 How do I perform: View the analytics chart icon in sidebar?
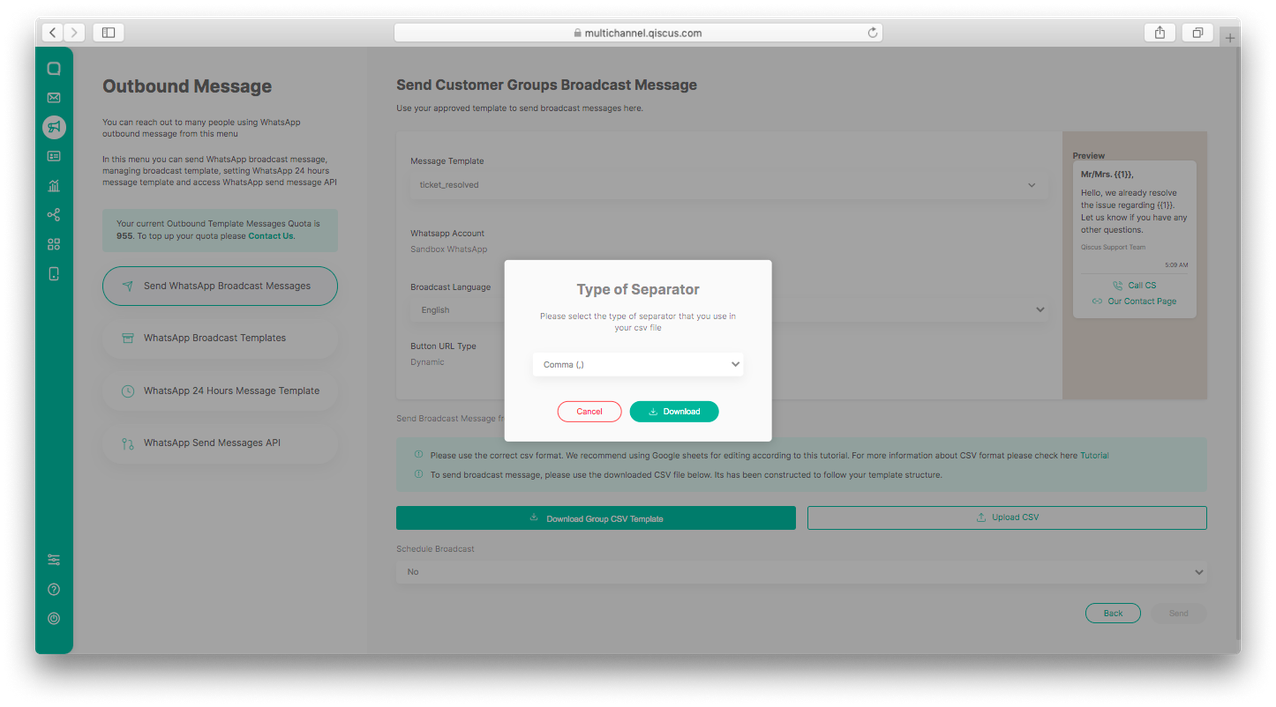[x=54, y=185]
